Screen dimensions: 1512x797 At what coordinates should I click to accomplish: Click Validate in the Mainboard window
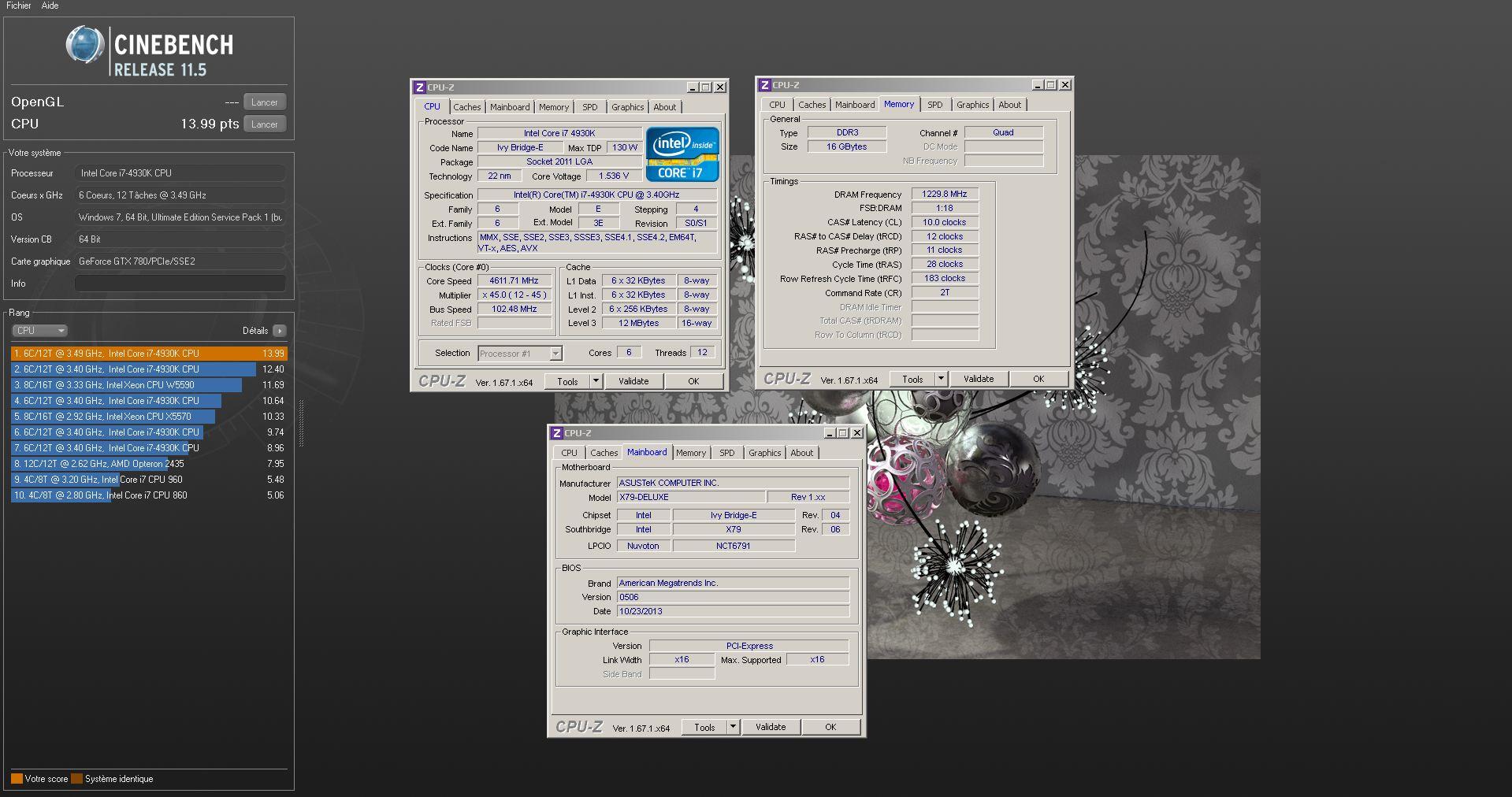pyautogui.click(x=771, y=727)
